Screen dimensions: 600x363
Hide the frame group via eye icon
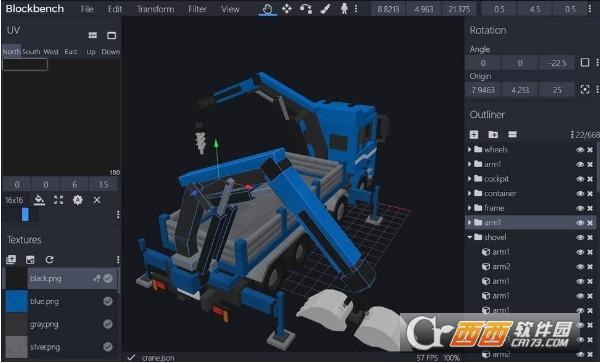click(x=580, y=208)
